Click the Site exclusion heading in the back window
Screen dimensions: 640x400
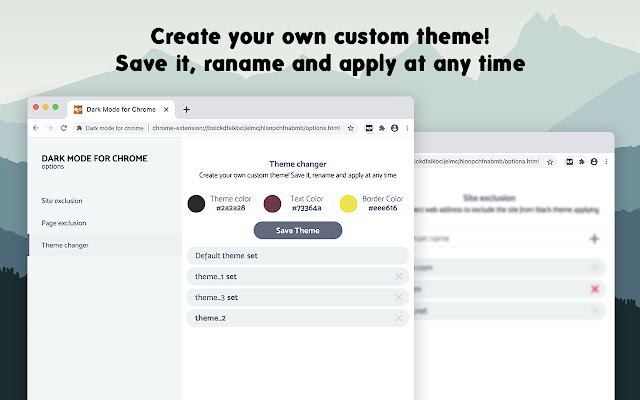click(x=489, y=198)
